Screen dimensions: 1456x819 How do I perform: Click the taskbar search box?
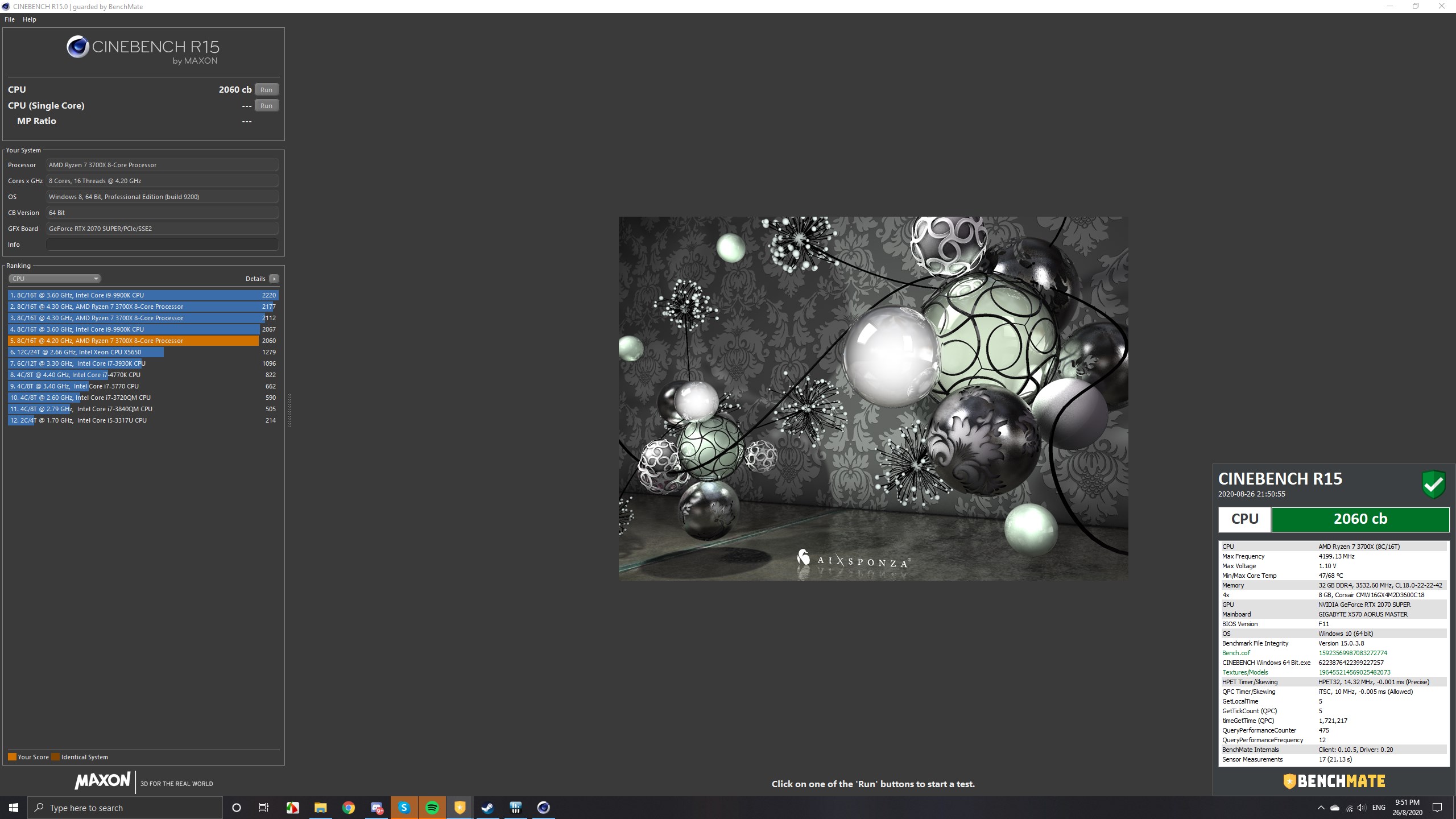pos(125,808)
